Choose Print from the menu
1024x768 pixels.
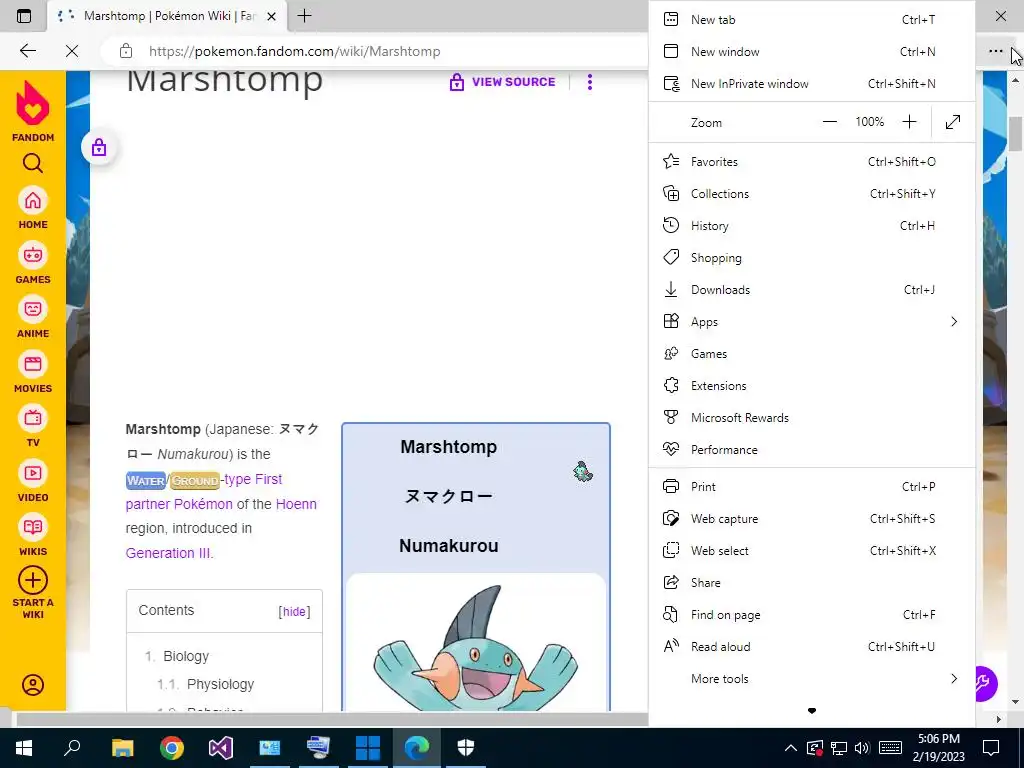[x=812, y=487]
